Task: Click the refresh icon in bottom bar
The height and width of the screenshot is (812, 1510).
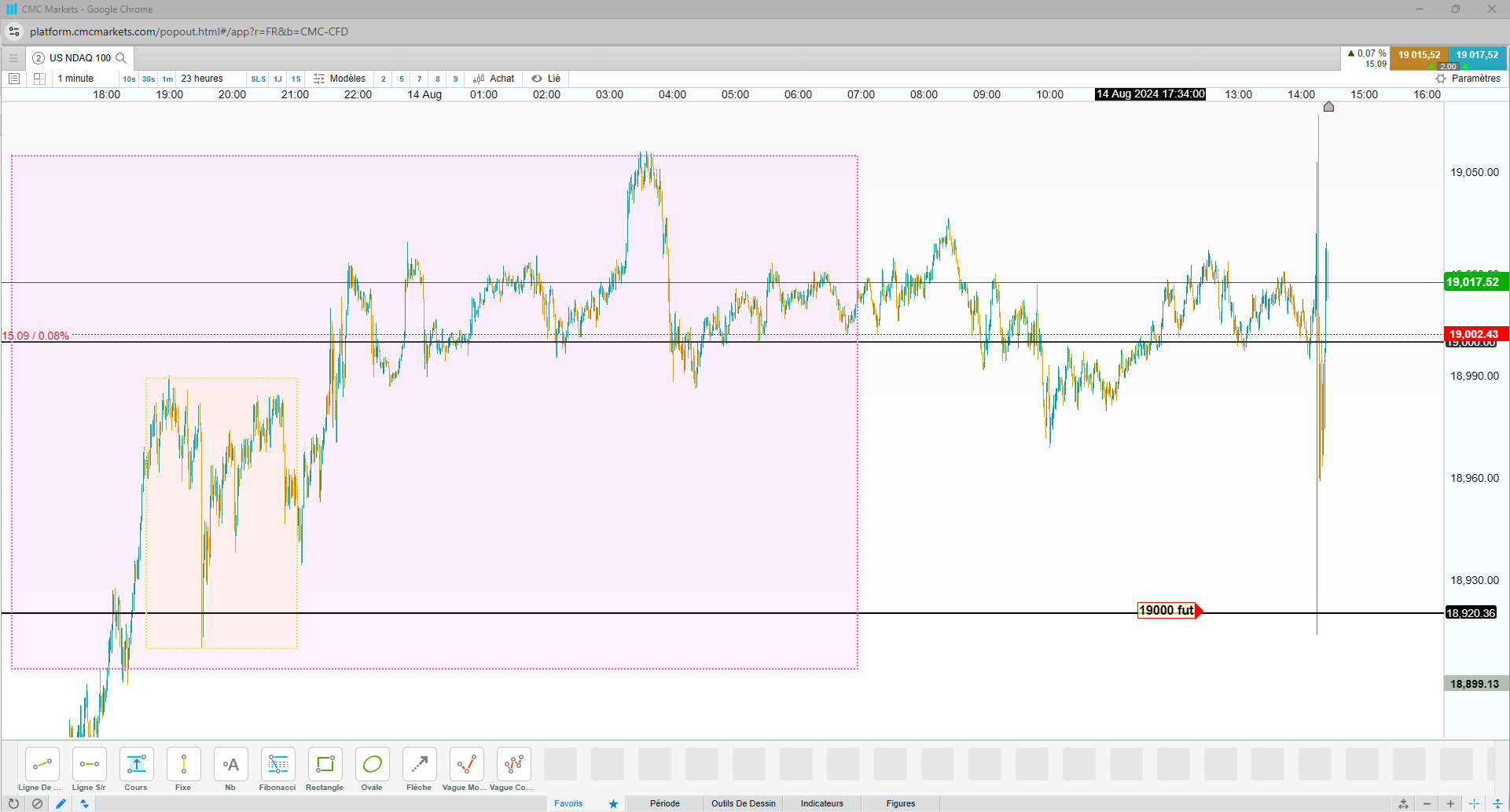Action: [13, 803]
